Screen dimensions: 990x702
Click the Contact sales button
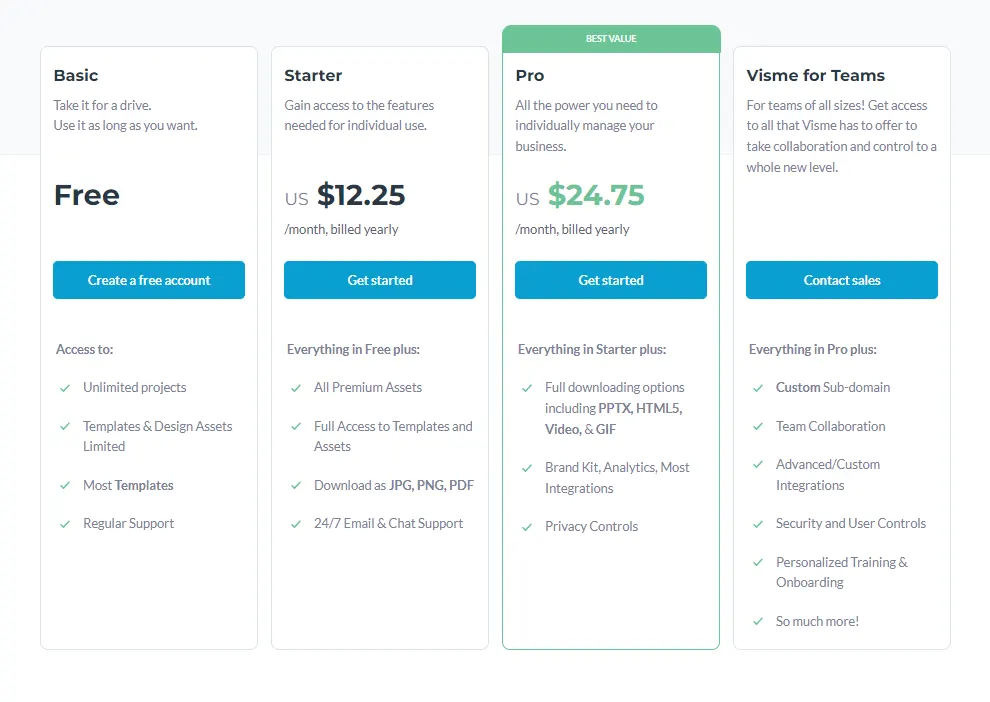pyautogui.click(x=841, y=280)
